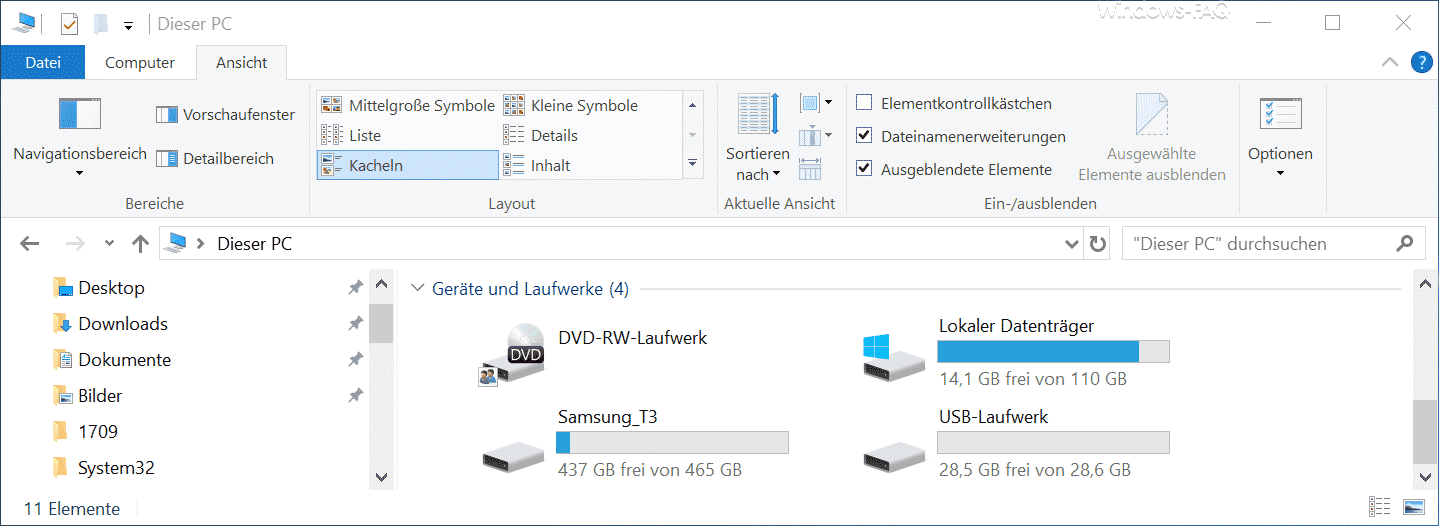Toggle the Detailbereich pane
This screenshot has width=1439, height=526.
point(214,158)
